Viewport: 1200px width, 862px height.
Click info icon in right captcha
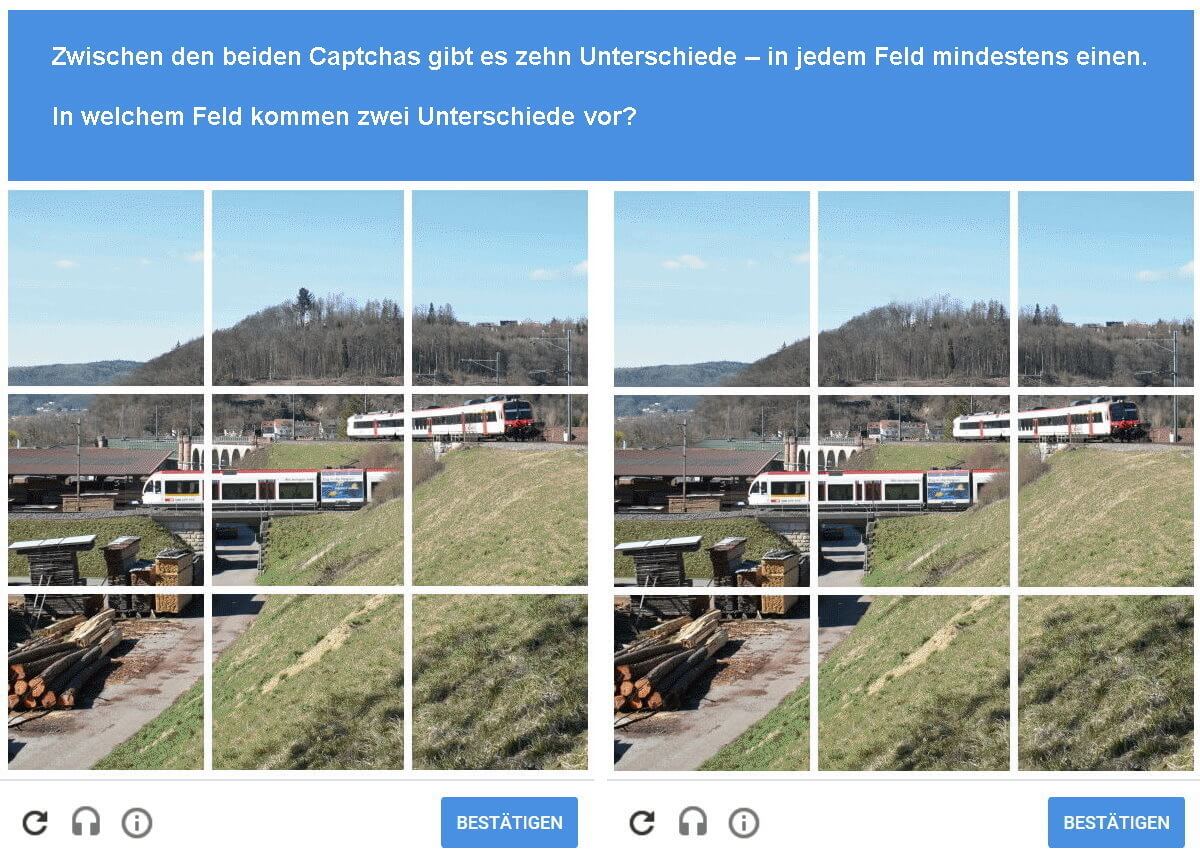click(x=743, y=822)
